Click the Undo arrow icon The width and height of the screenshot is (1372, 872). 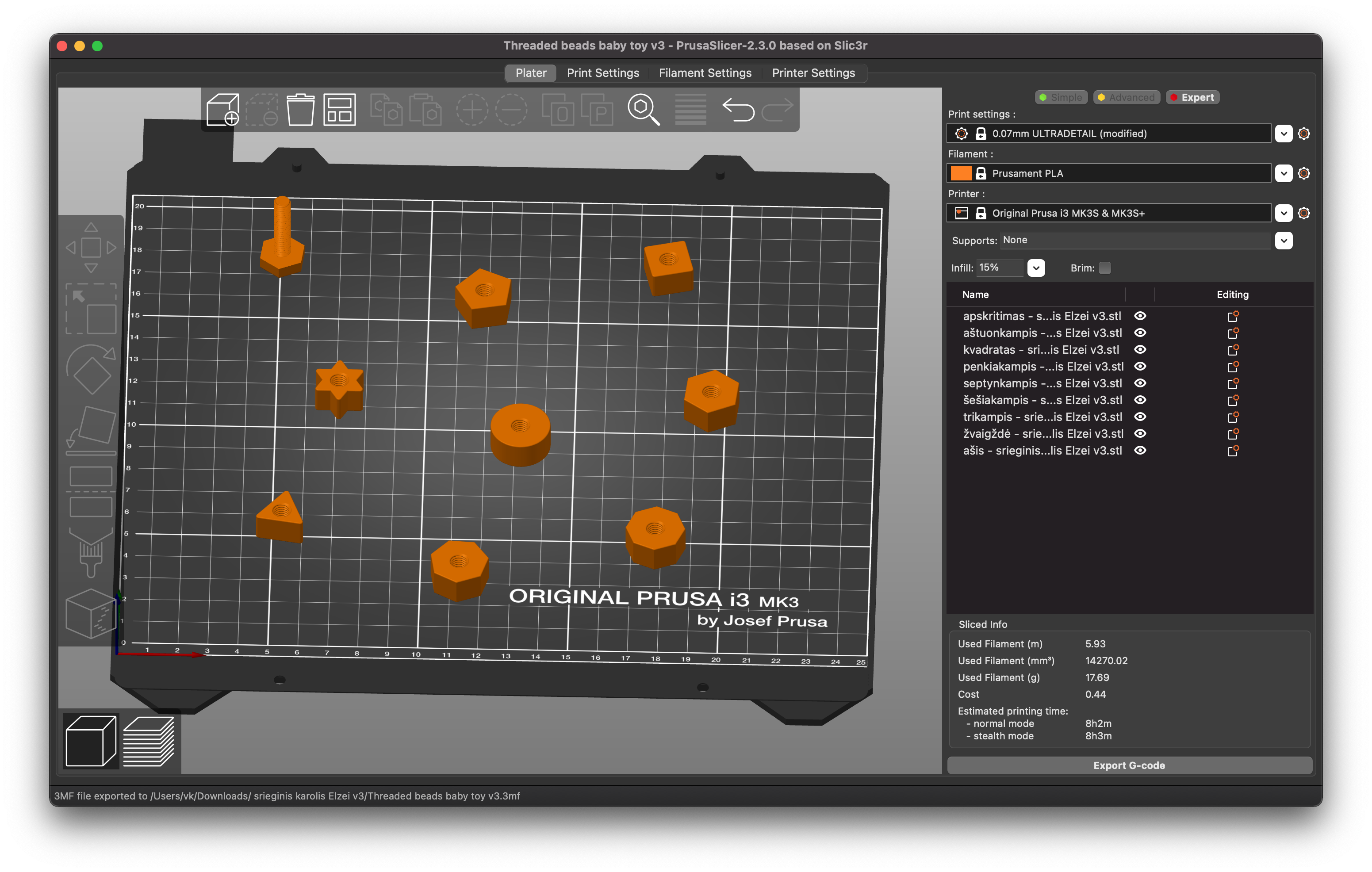tap(738, 109)
